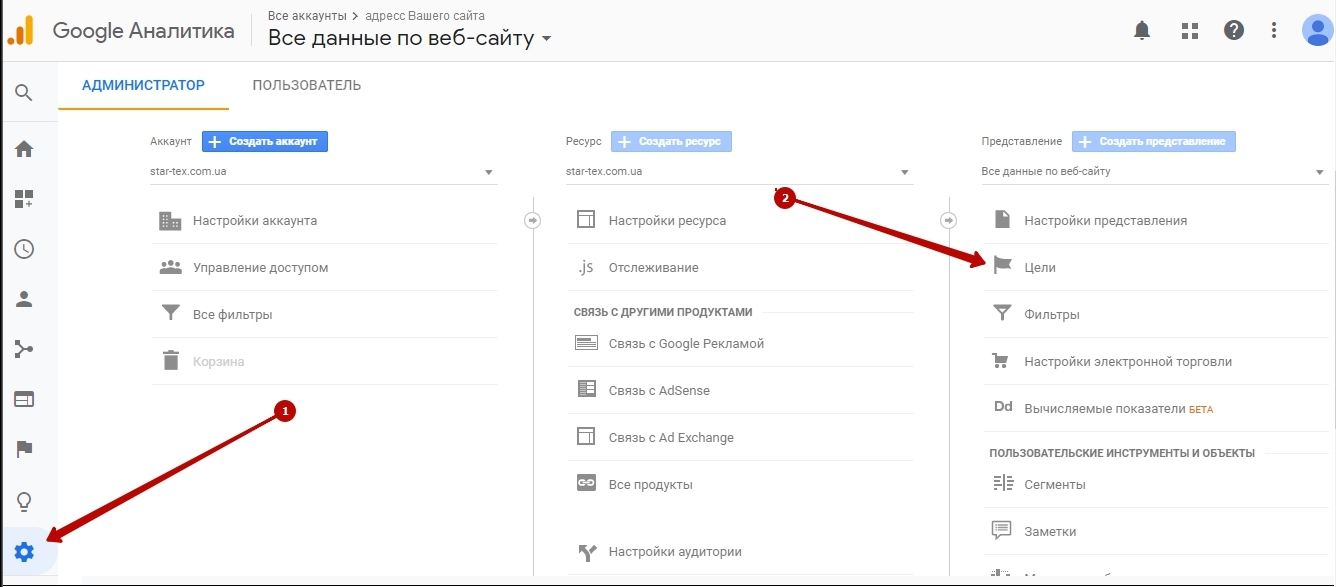The height and width of the screenshot is (587, 1336).
Task: Click the Создать аккаунт button
Action: pos(265,142)
